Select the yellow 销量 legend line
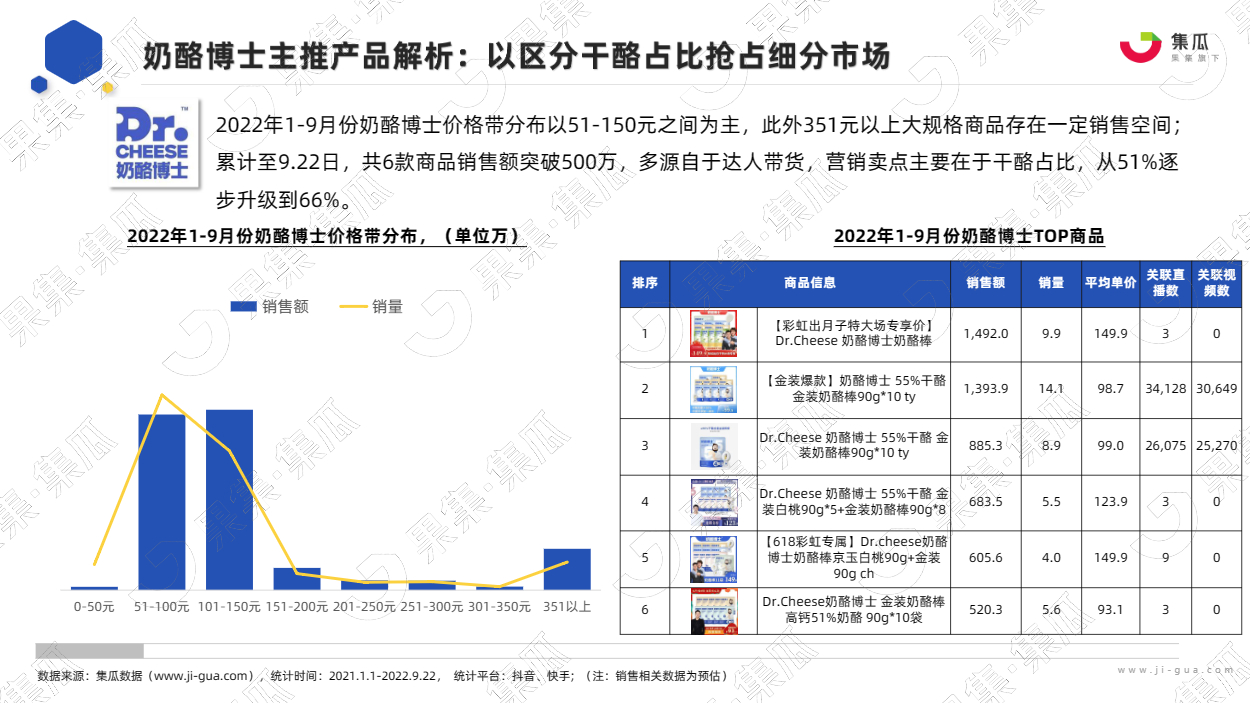Viewport: 1250px width, 703px height. point(354,307)
